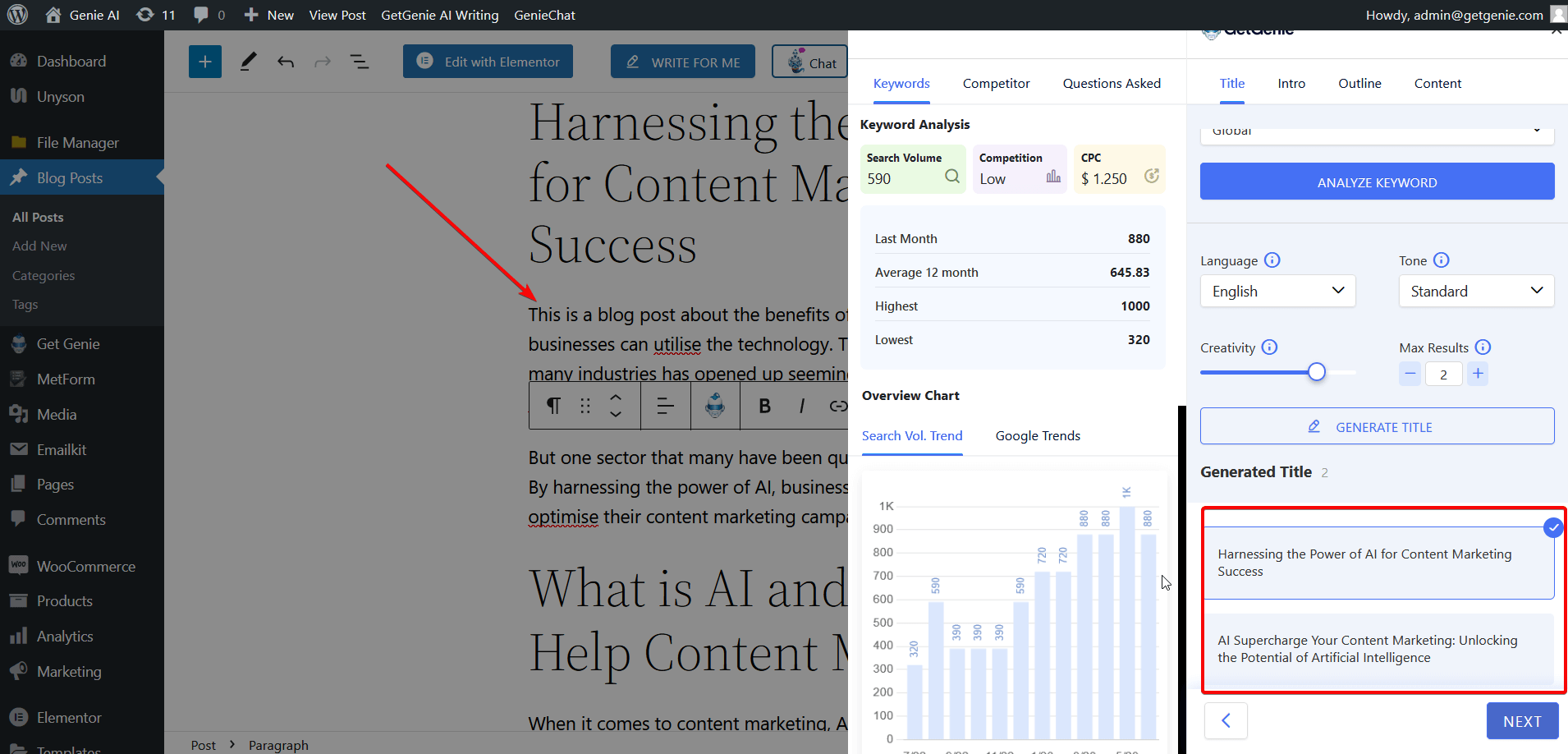
Task: Switch to the Content tab
Action: (x=1437, y=83)
